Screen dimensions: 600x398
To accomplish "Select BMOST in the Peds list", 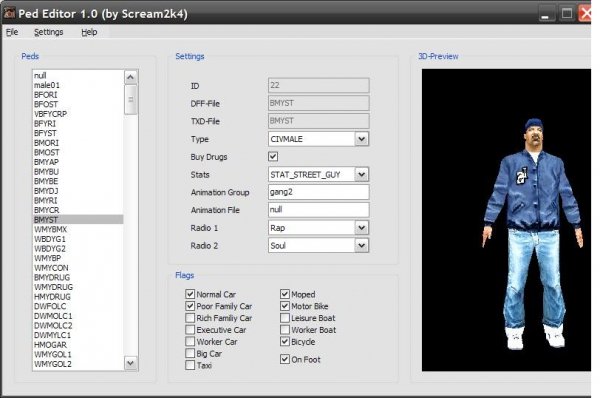I will pos(78,152).
